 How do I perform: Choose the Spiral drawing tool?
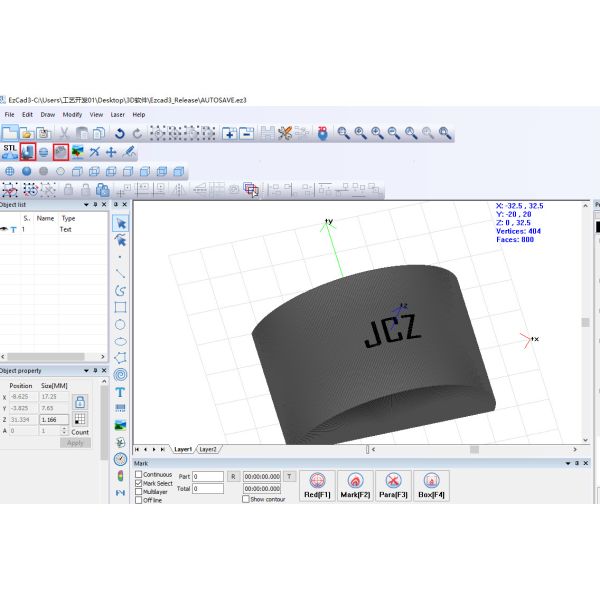(x=120, y=375)
